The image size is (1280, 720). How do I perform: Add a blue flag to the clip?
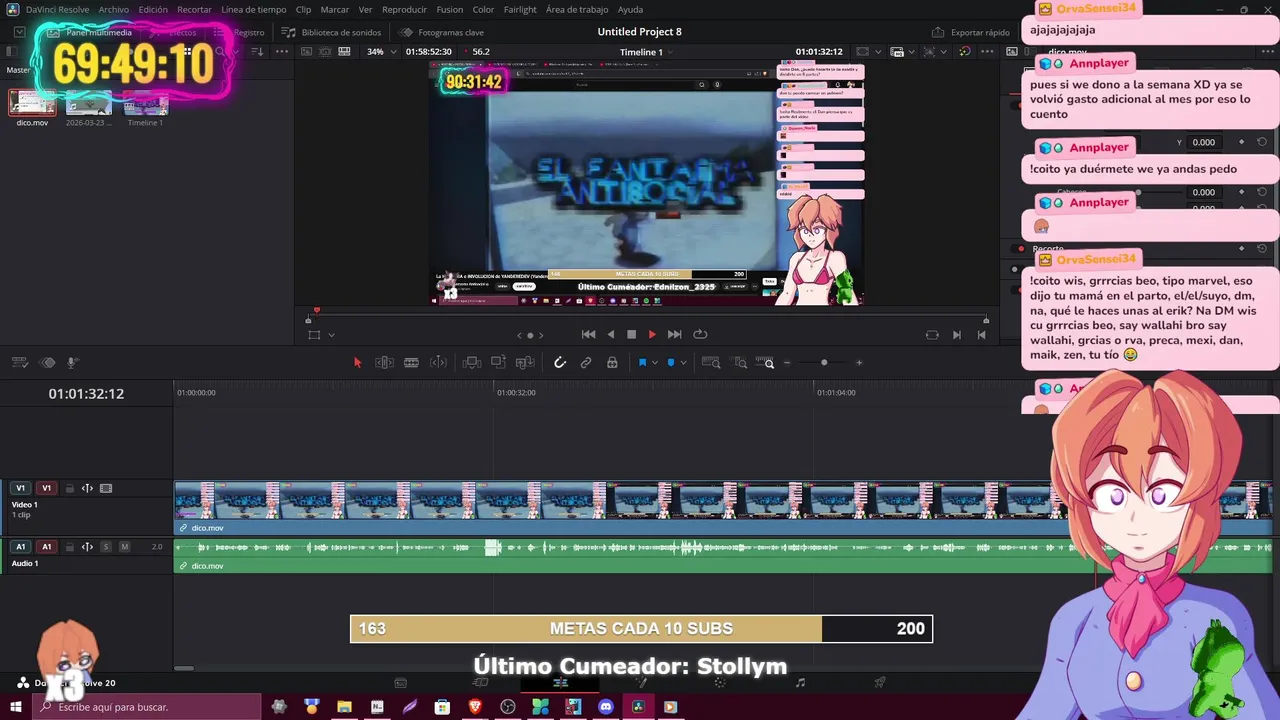(642, 363)
